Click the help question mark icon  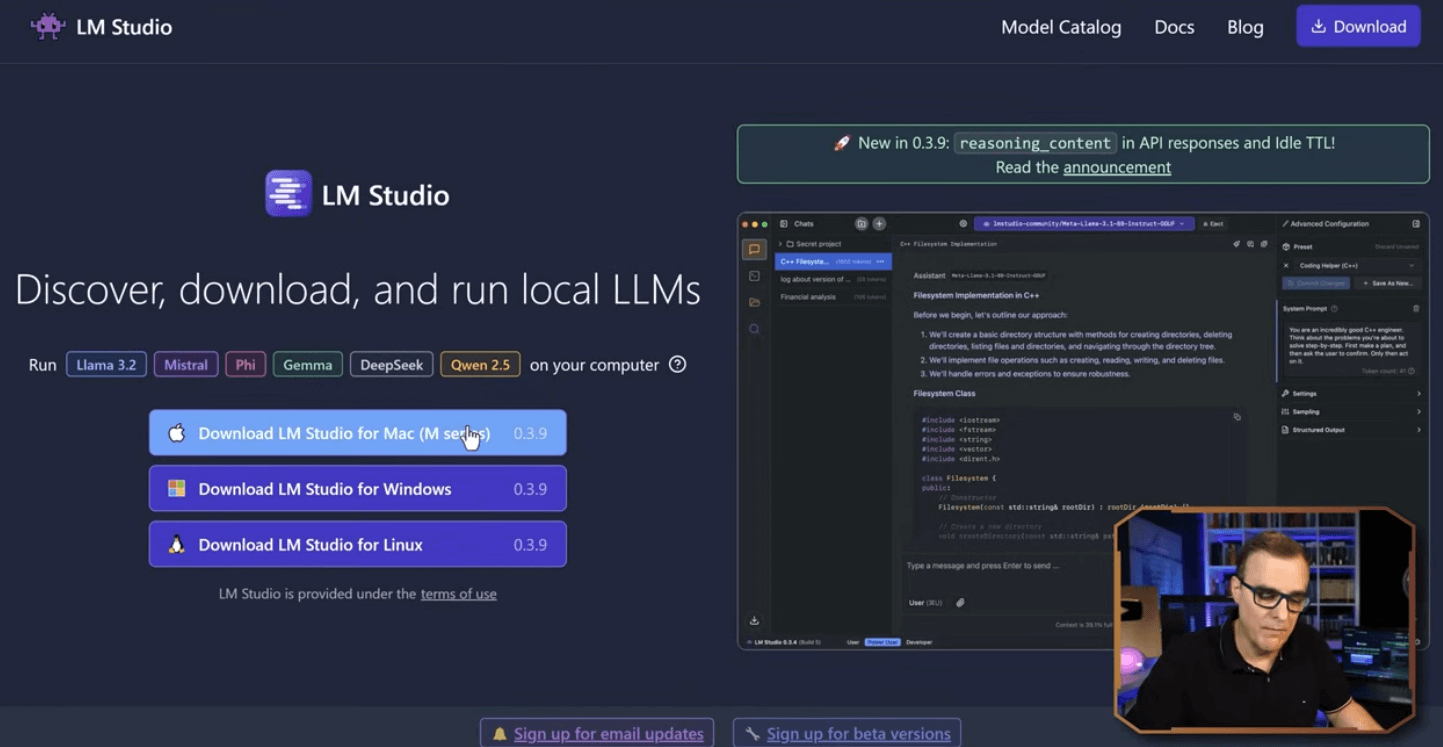[x=677, y=364]
